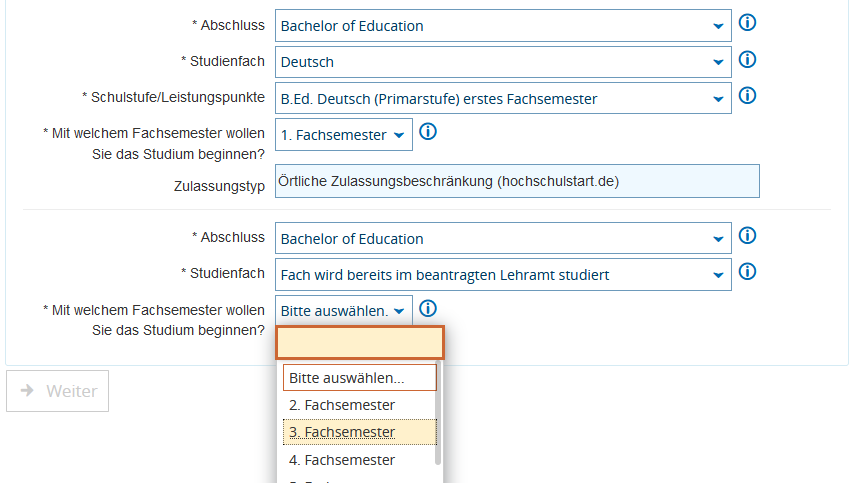Select '2. Fachsemester' from the list

click(342, 405)
